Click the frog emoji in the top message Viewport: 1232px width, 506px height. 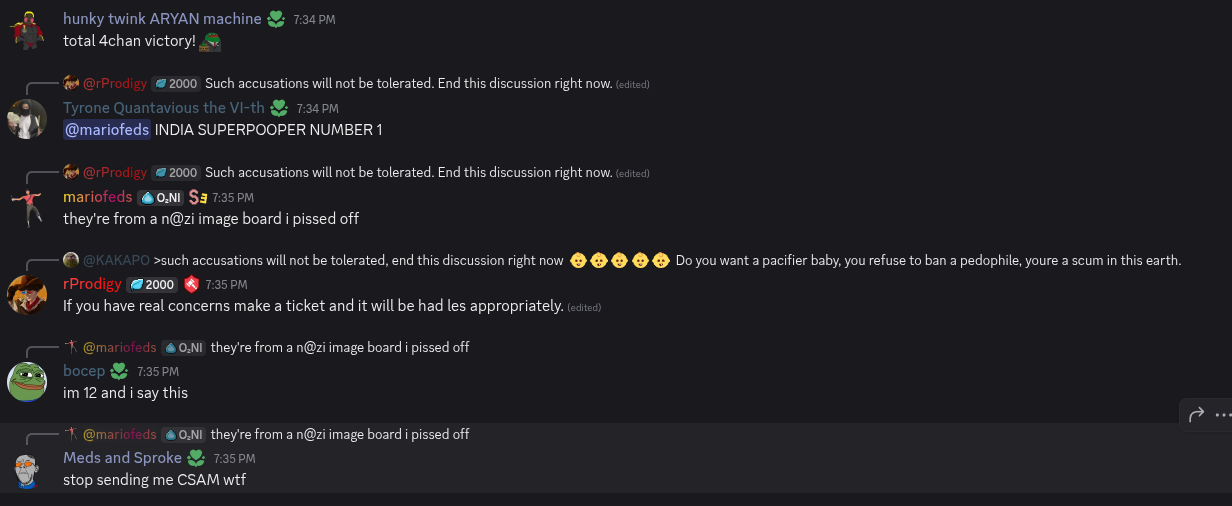point(211,42)
